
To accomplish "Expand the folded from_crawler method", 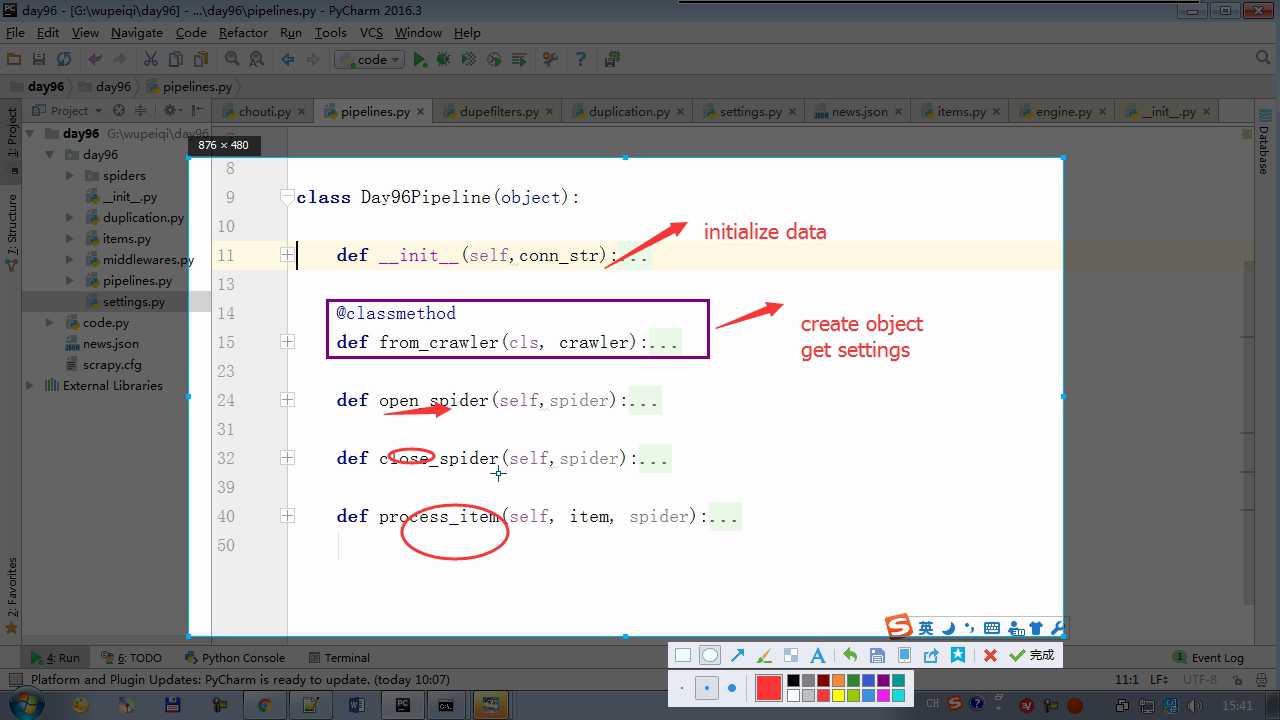I will [x=287, y=342].
